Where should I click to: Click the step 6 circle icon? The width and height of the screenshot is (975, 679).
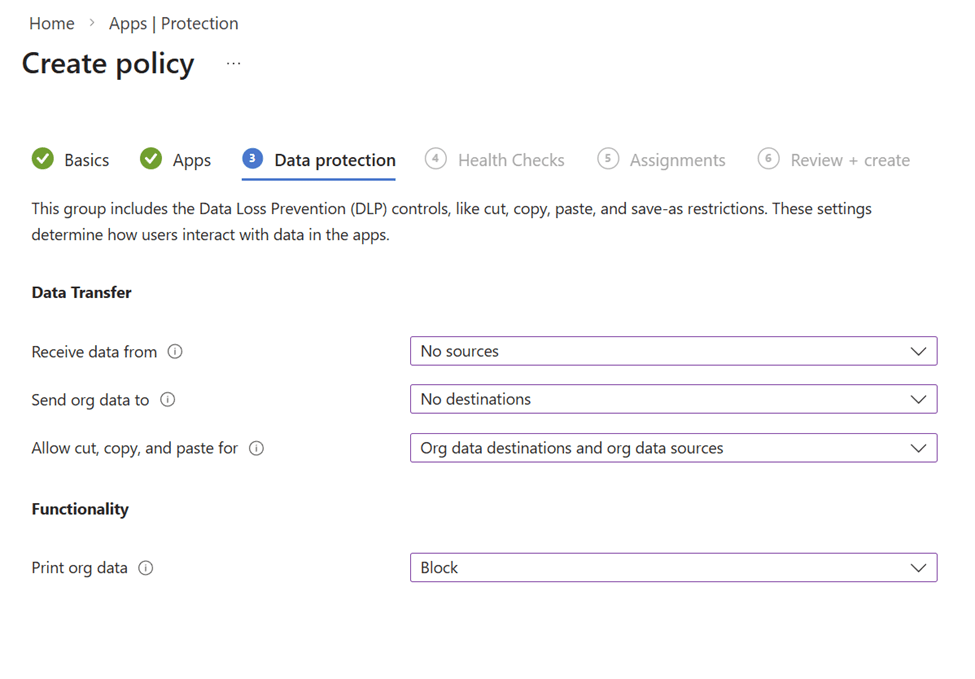pos(768,159)
